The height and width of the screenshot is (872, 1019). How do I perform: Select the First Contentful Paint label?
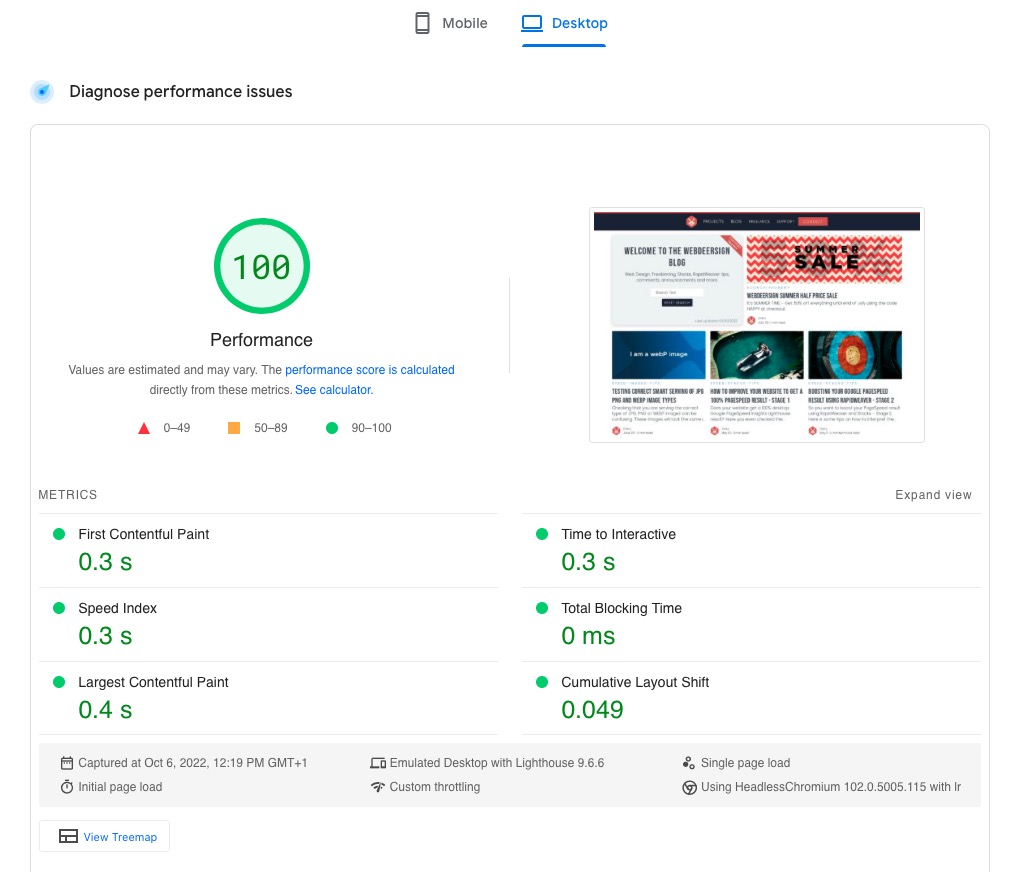pyautogui.click(x=144, y=534)
